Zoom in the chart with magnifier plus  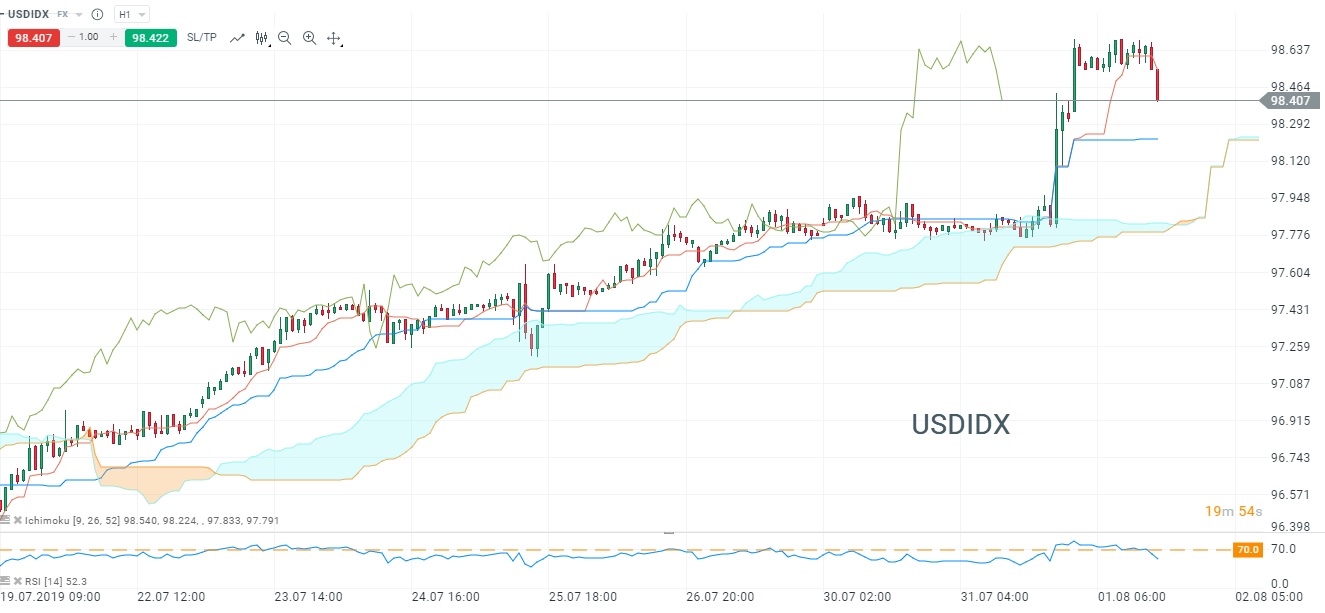click(x=309, y=38)
